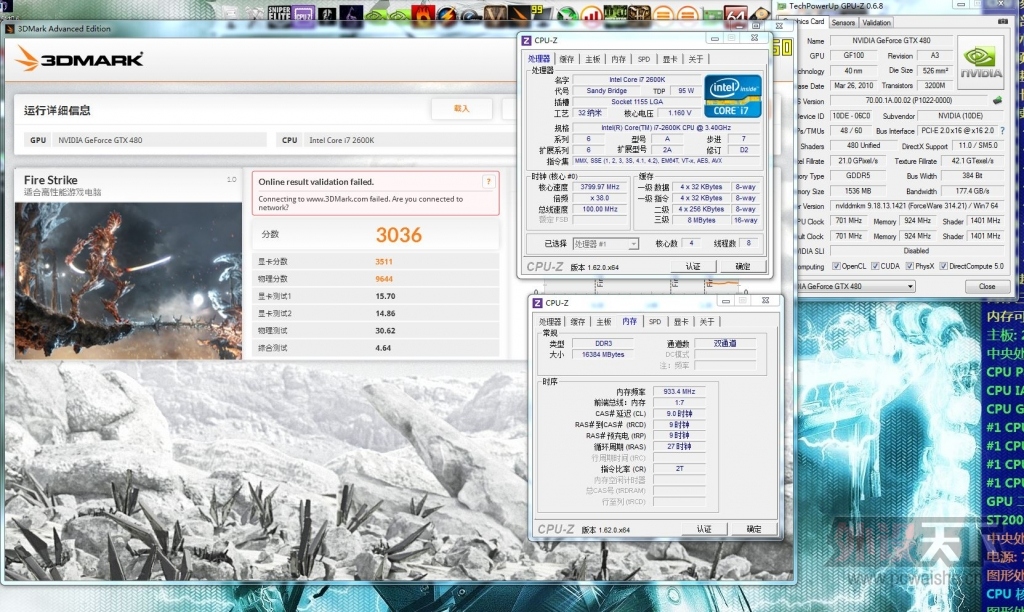The height and width of the screenshot is (612, 1024).
Task: Click the 综合测试 4.64 value
Action: click(383, 348)
